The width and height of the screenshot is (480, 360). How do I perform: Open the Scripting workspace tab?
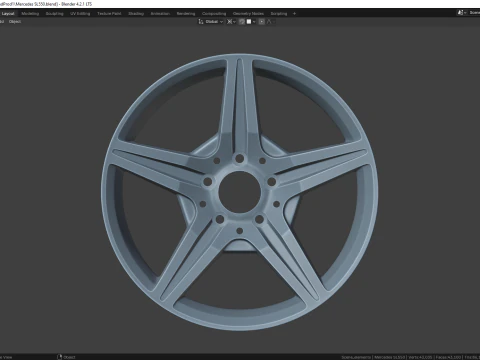coord(279,14)
